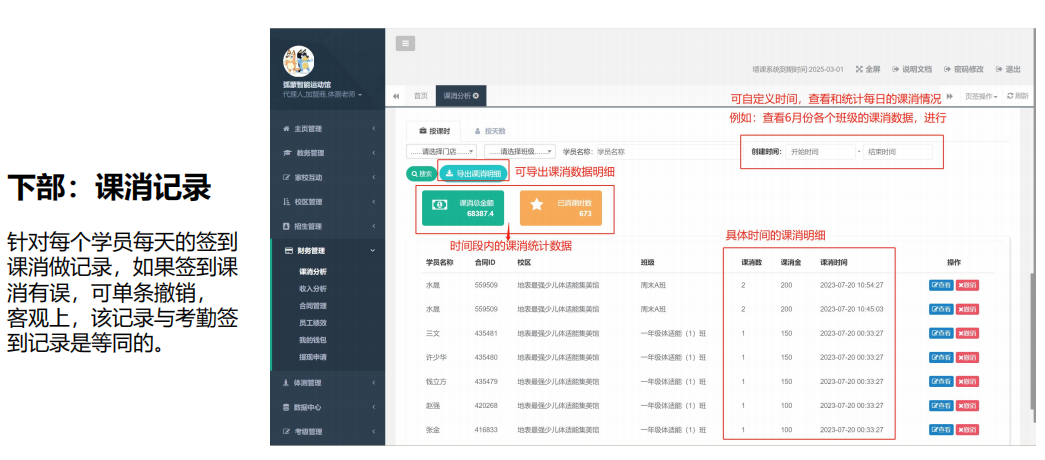The image size is (1045, 460).
Task: Open 说明文档 help document
Action: (x=911, y=69)
